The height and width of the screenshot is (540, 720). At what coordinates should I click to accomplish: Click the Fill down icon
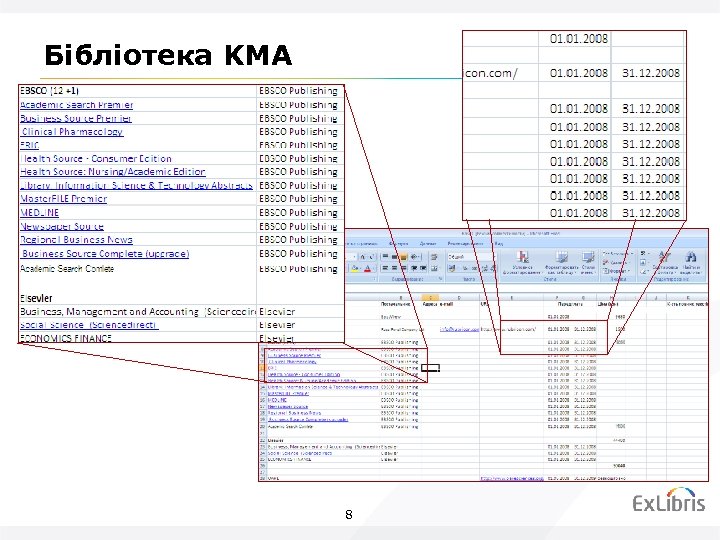643,262
